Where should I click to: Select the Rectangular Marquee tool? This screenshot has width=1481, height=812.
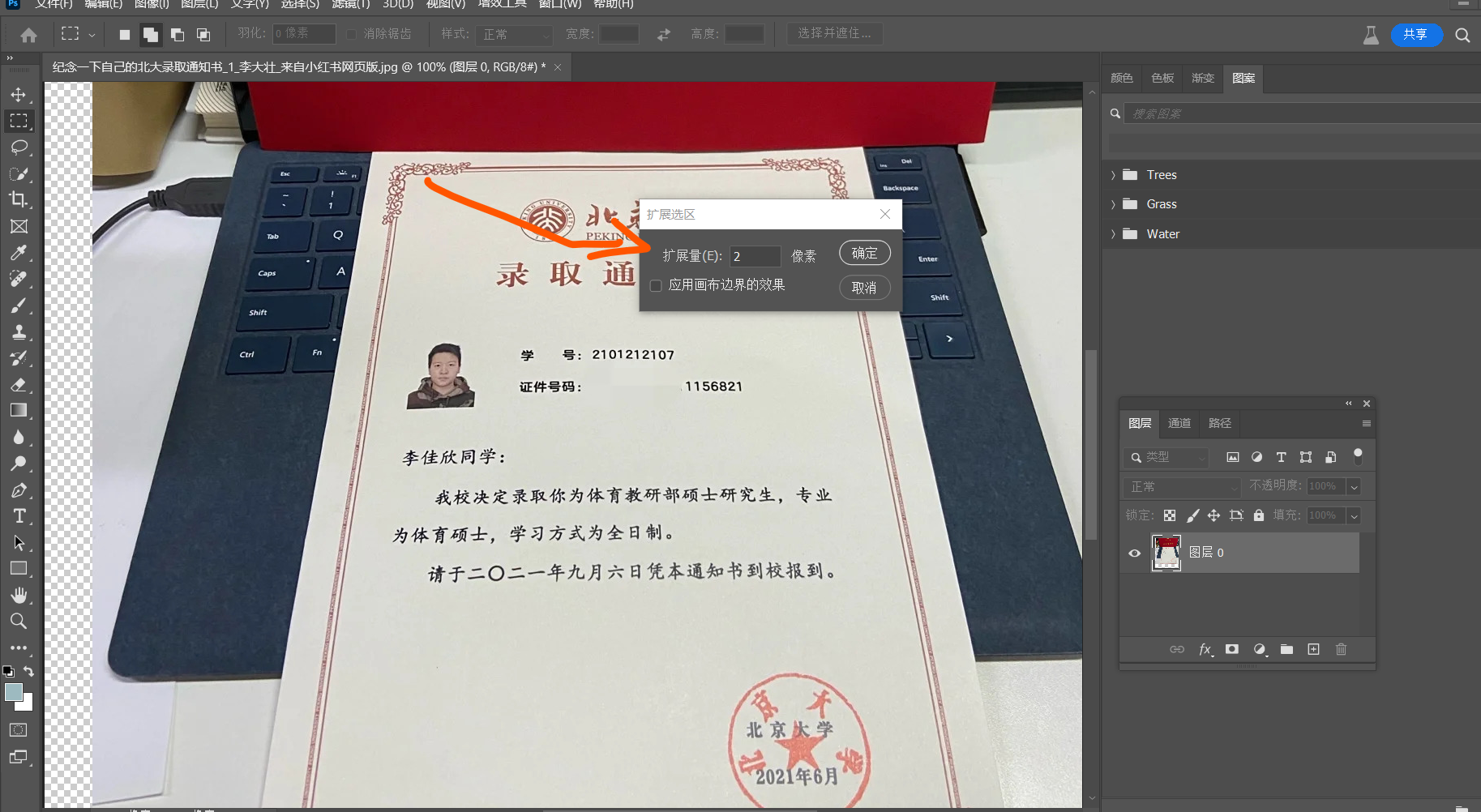click(19, 121)
